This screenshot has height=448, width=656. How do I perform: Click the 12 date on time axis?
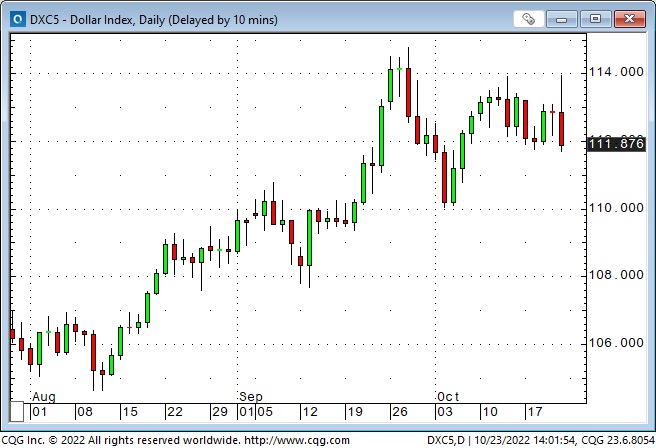(x=310, y=412)
